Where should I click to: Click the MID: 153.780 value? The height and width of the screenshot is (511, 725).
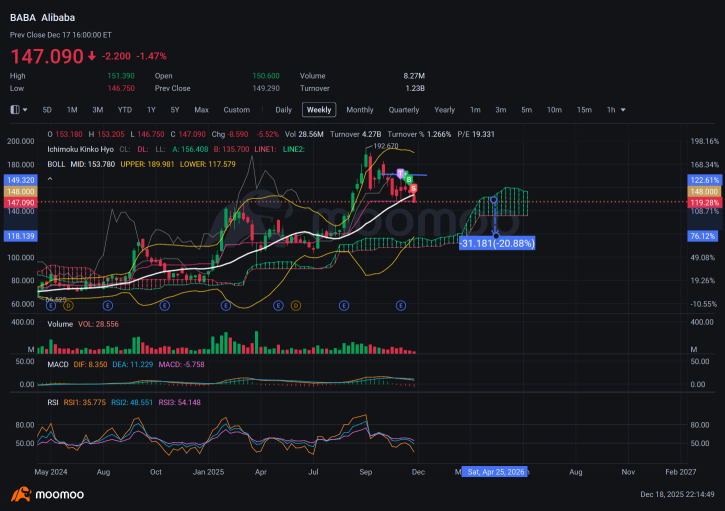(92, 164)
